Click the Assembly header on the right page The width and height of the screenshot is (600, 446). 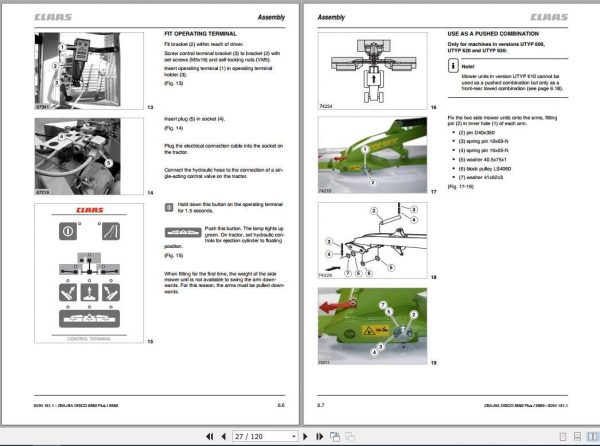331,17
